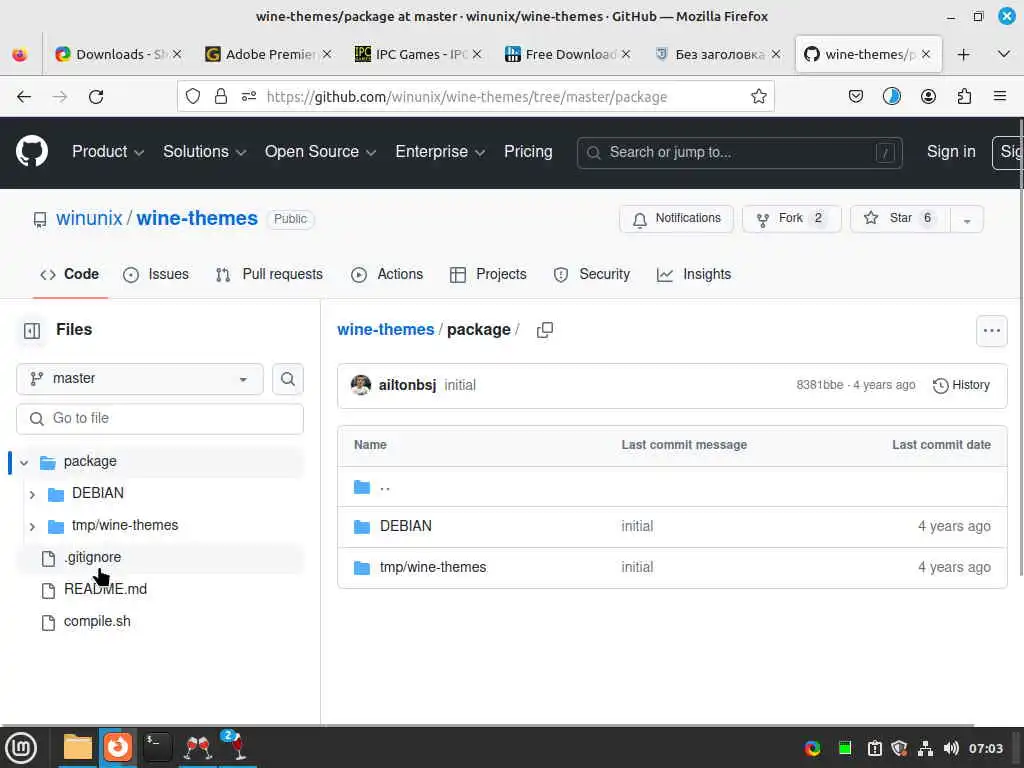Expand the Enterprise menu

pos(440,152)
